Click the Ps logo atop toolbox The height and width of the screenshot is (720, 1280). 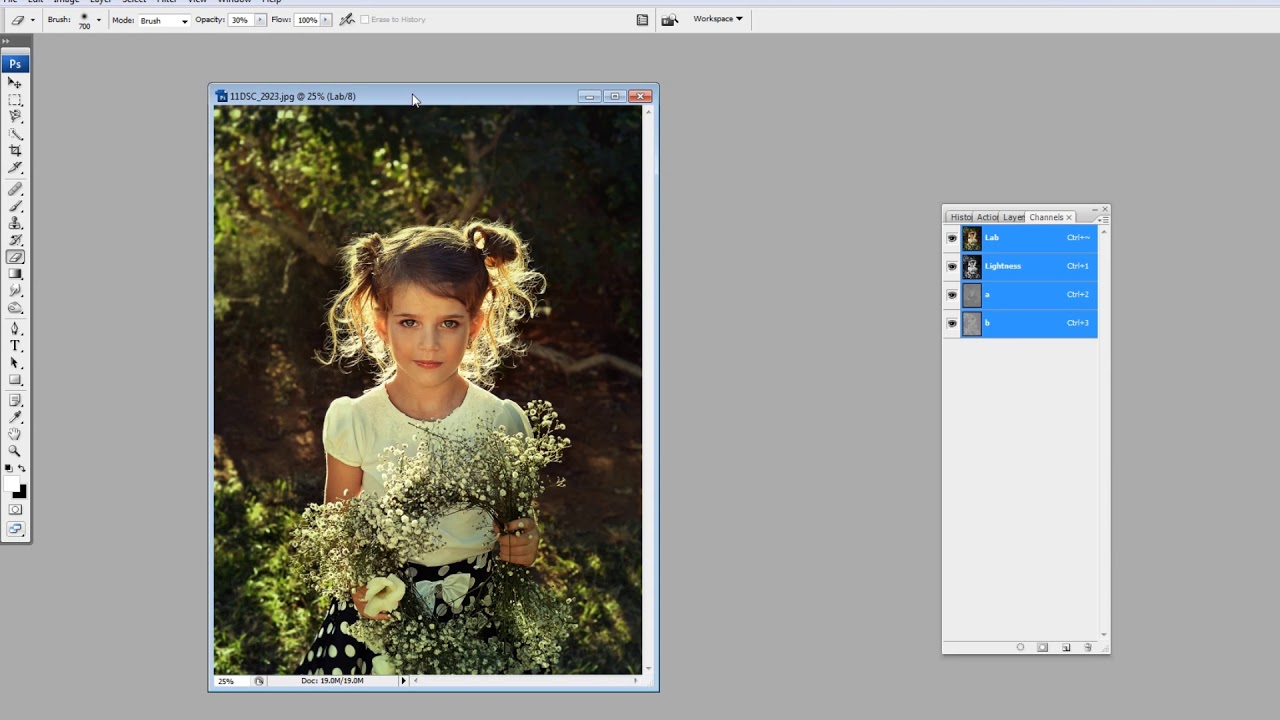(15, 64)
